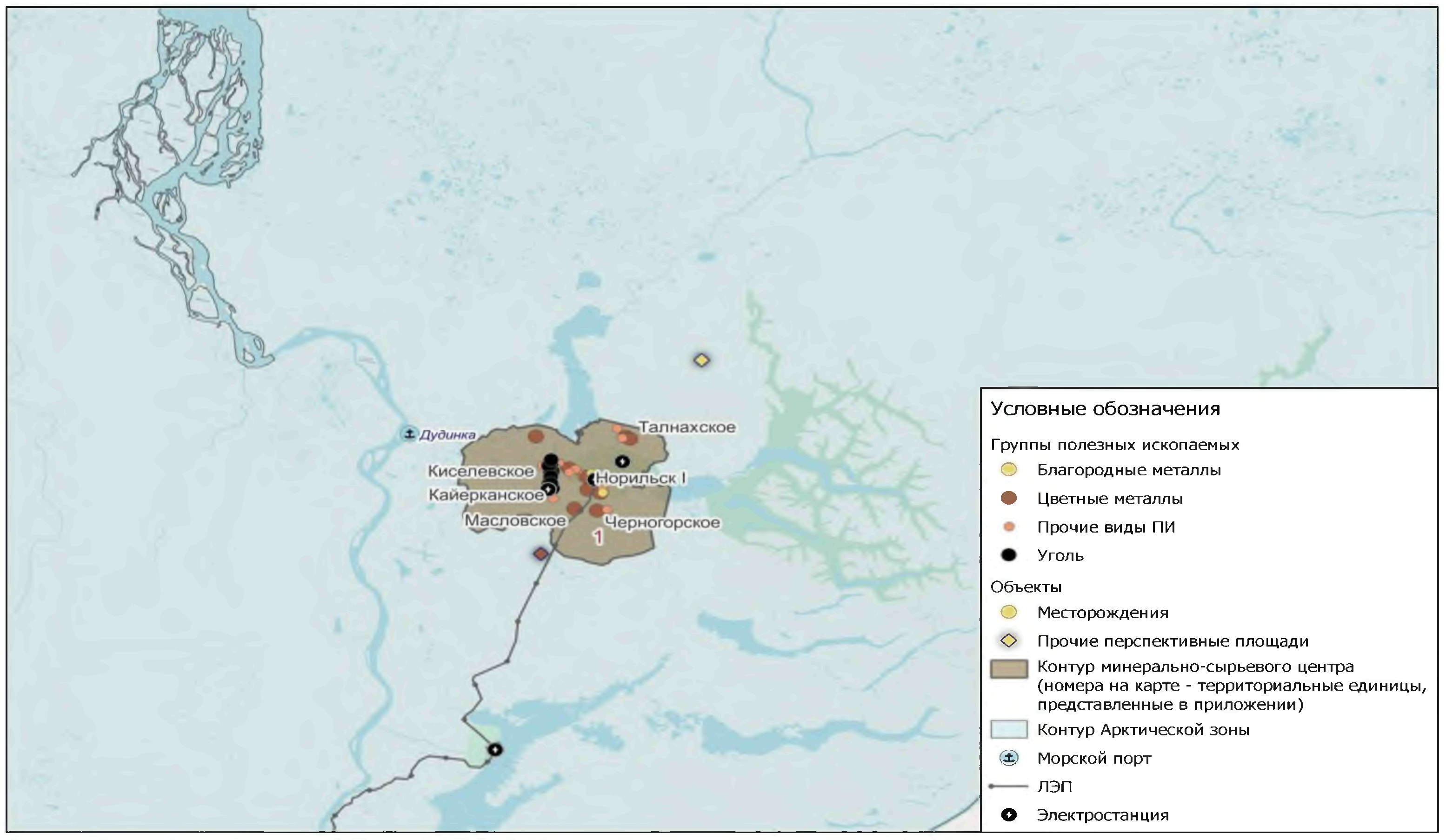1446x840 pixels.
Task: Click the Морской порт legend text
Action: (1093, 759)
